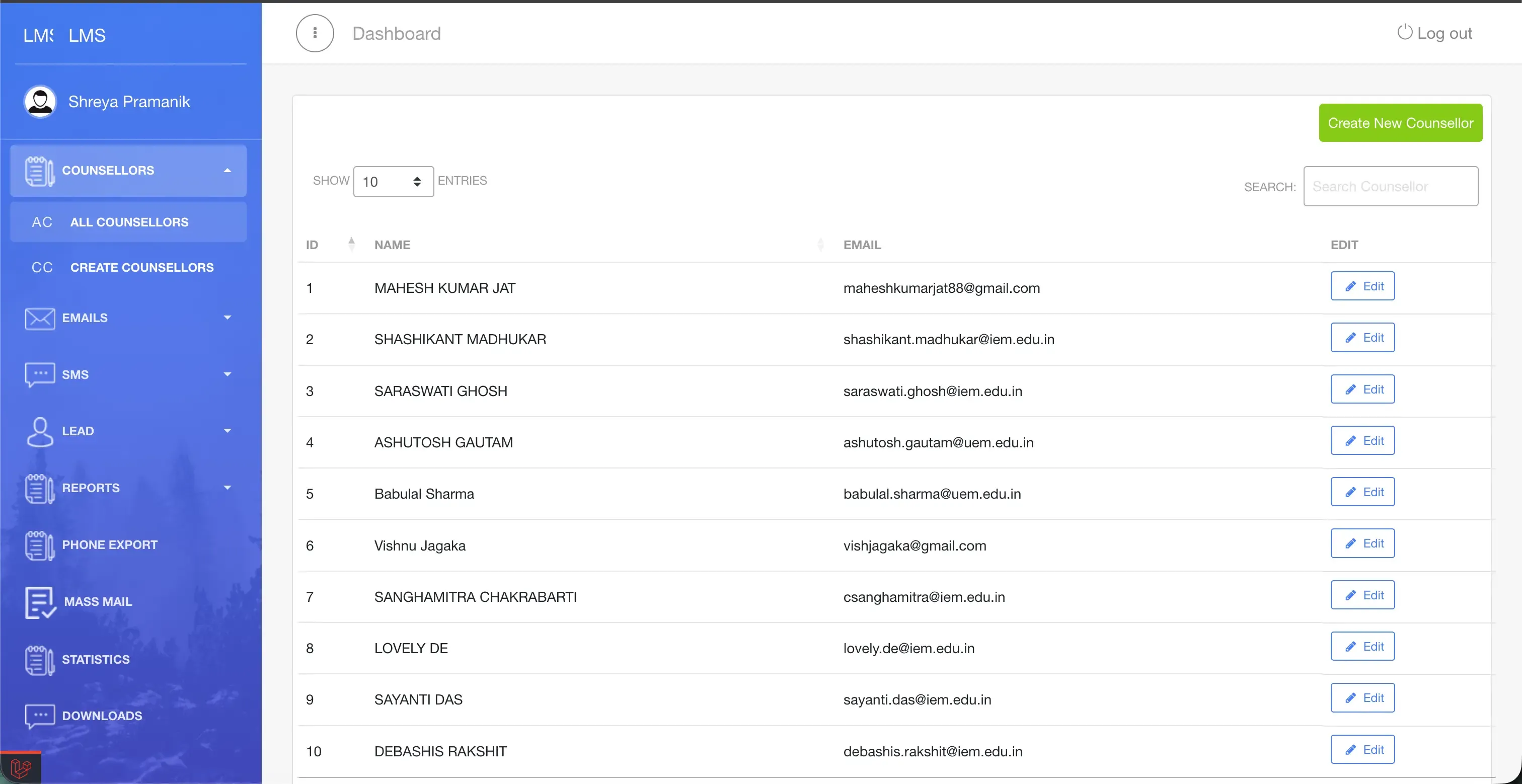Select All Counsellors in the sidebar menu
This screenshot has height=784, width=1522.
tap(129, 222)
